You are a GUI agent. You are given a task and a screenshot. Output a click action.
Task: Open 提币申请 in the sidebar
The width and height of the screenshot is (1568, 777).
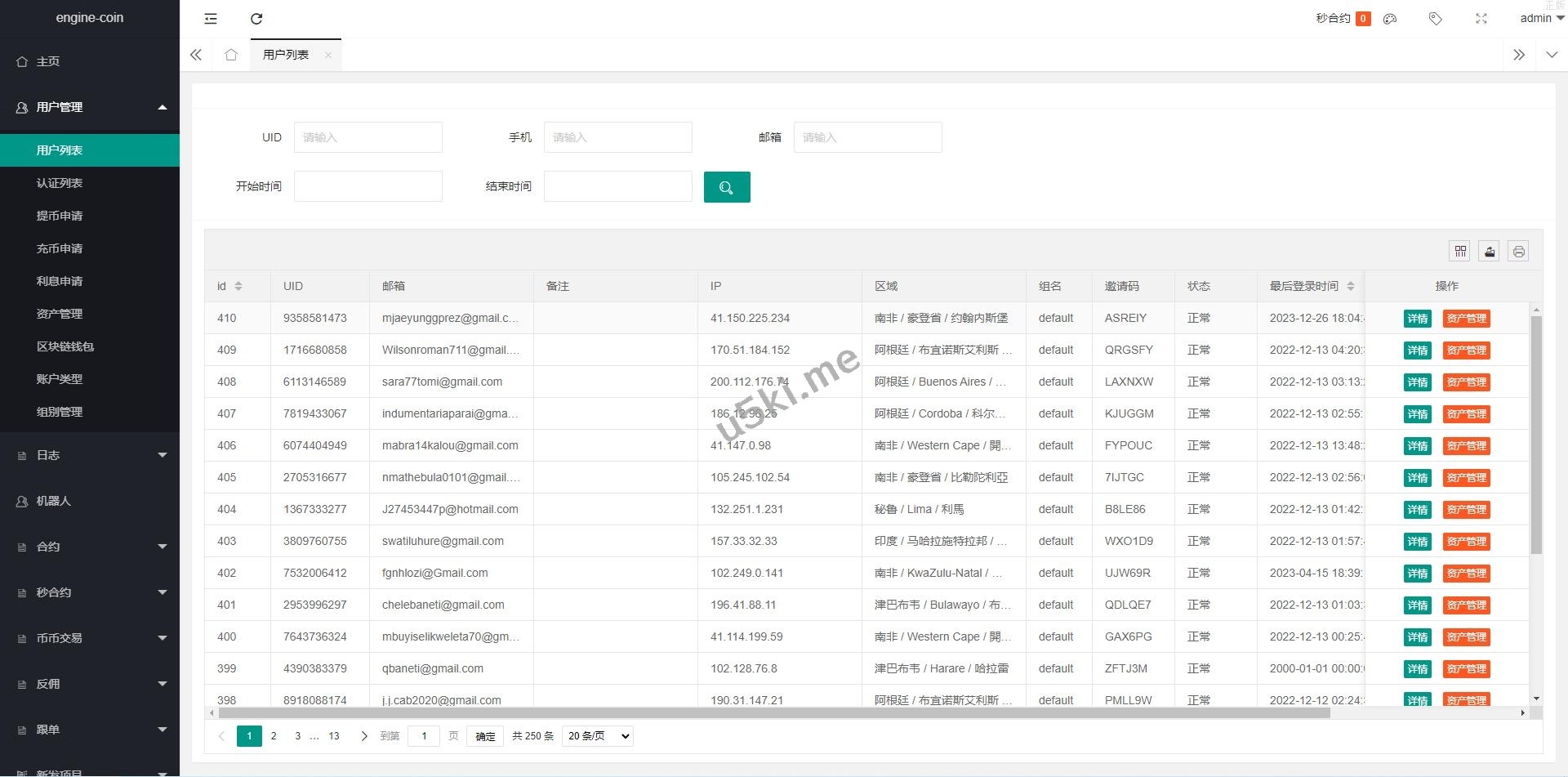pyautogui.click(x=60, y=216)
